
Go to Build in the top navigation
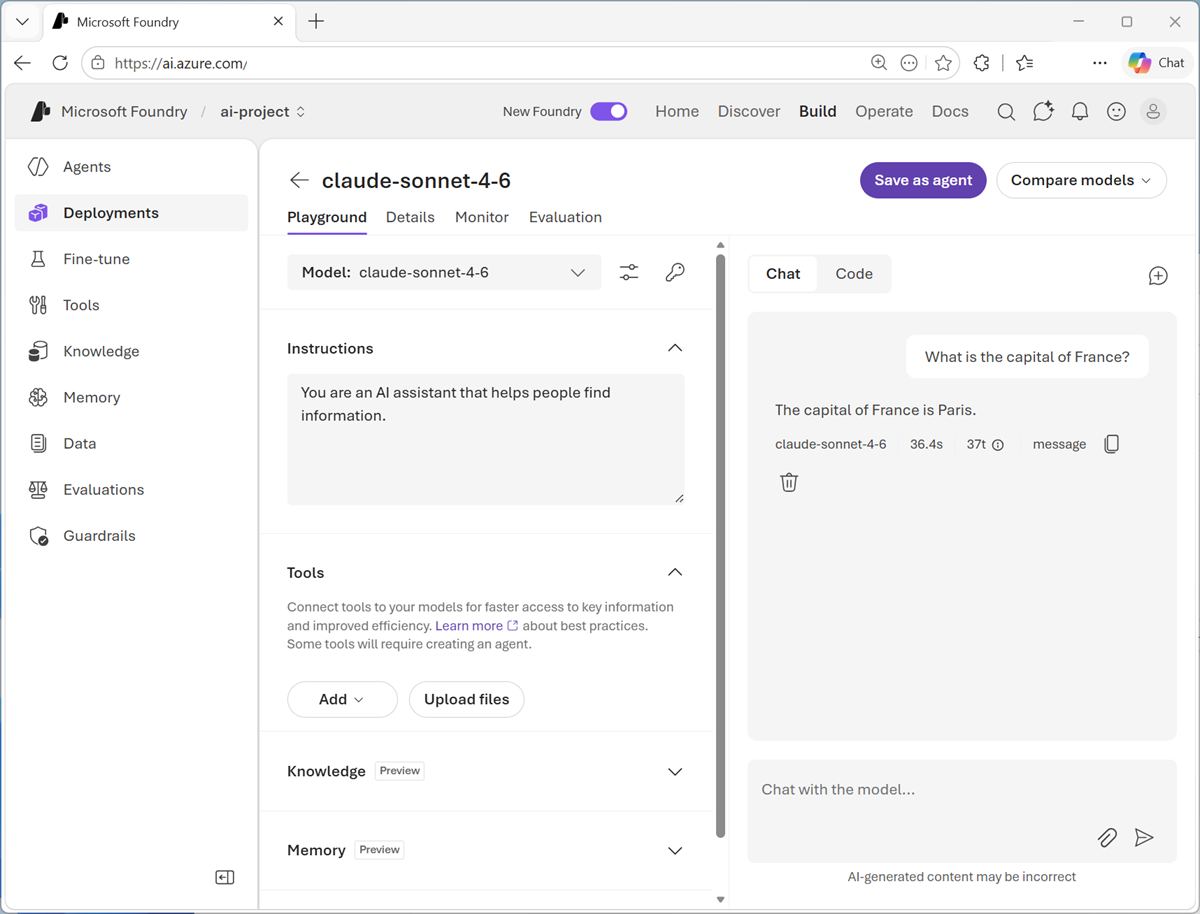(x=817, y=111)
